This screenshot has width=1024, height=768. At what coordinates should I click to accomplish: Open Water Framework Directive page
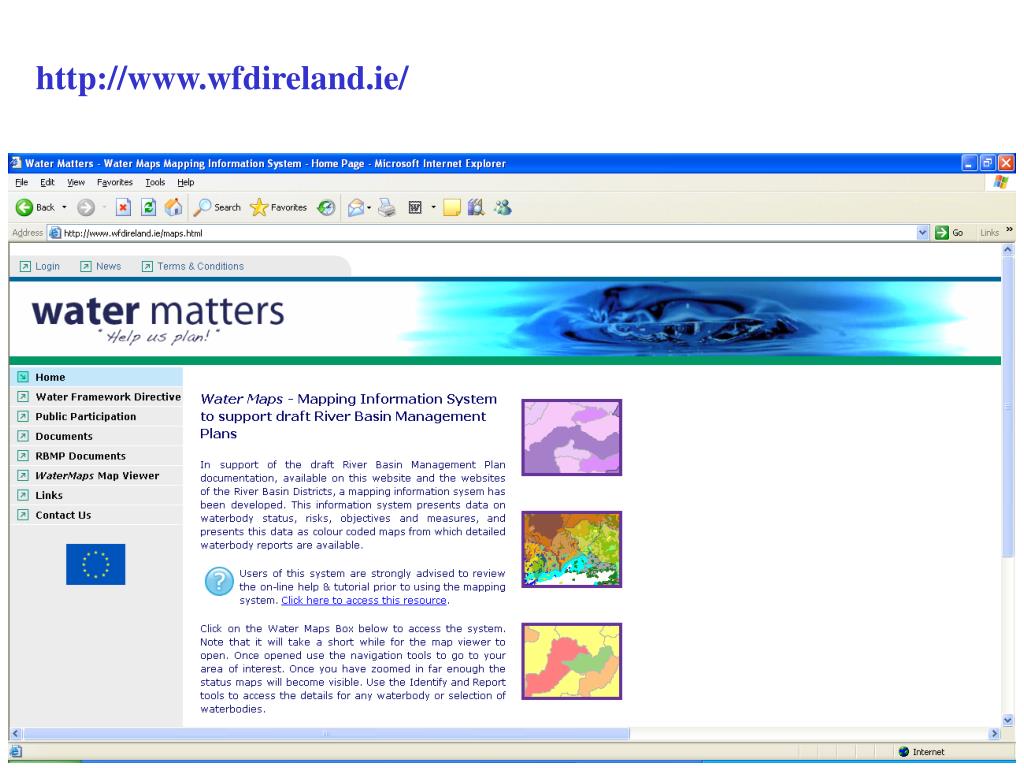click(96, 396)
